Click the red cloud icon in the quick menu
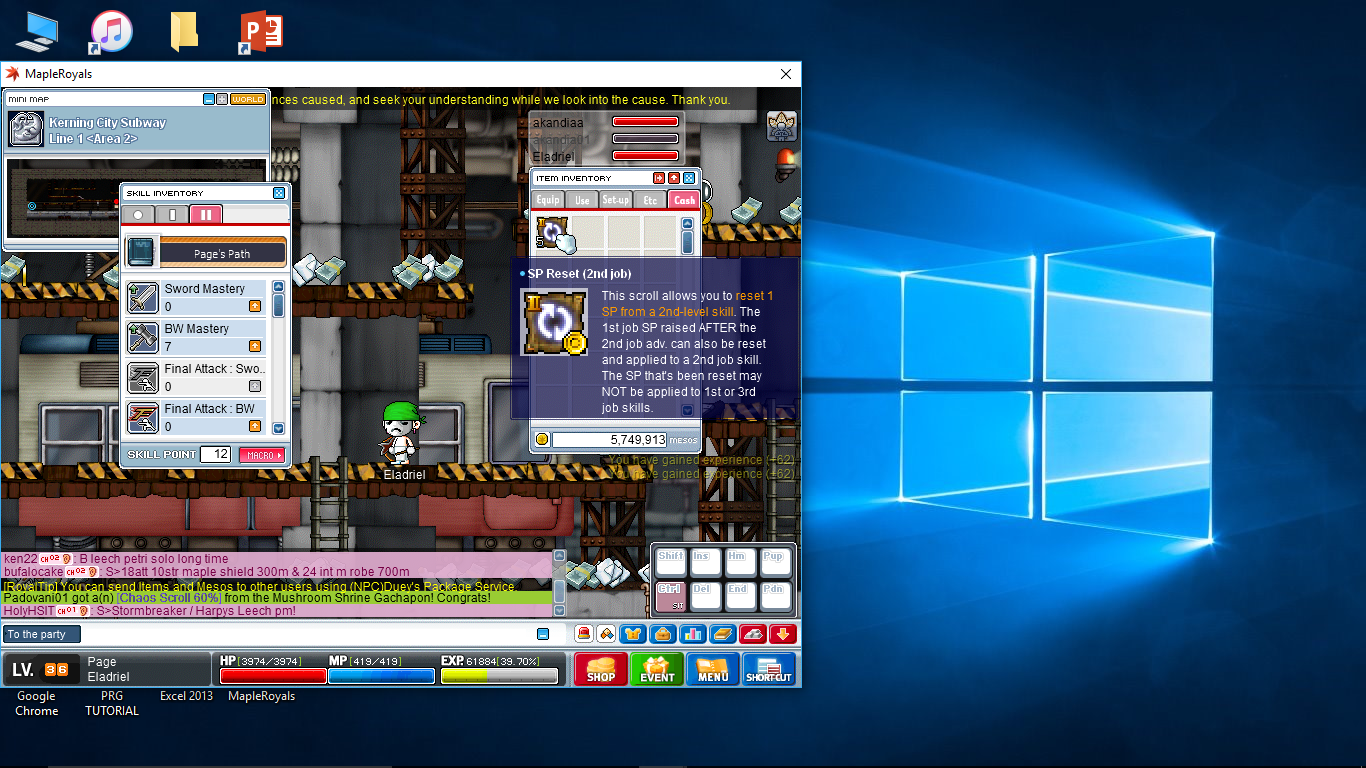The height and width of the screenshot is (768, 1366). click(x=753, y=633)
